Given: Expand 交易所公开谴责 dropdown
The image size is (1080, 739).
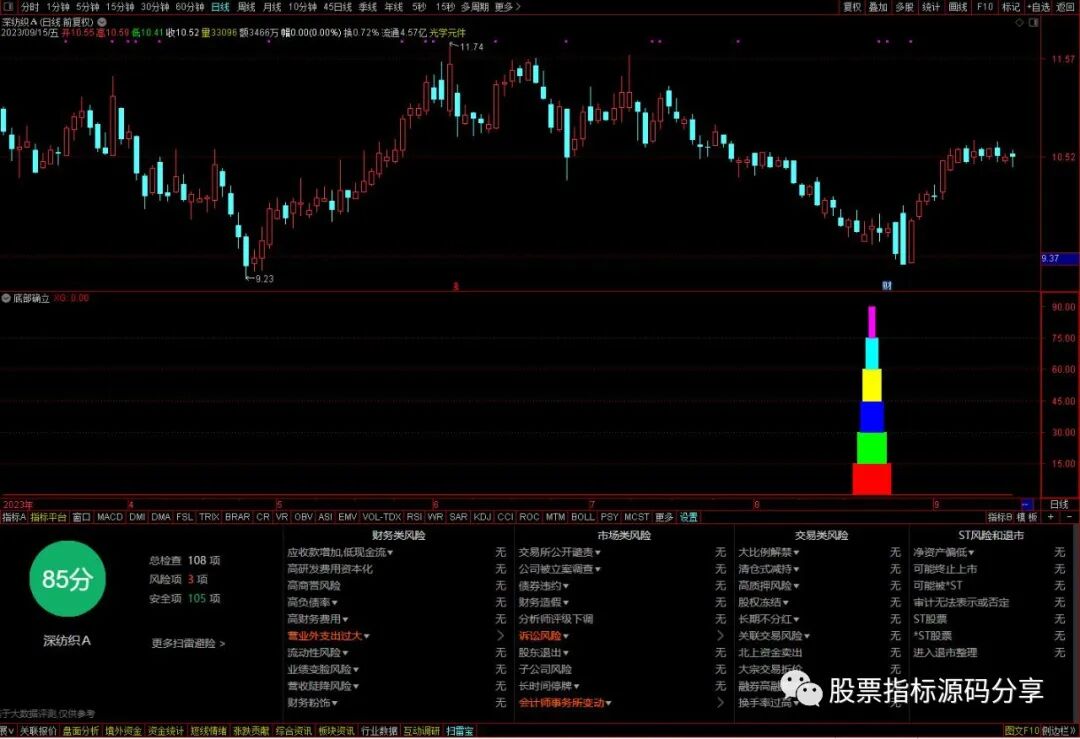Looking at the screenshot, I should pos(559,552).
